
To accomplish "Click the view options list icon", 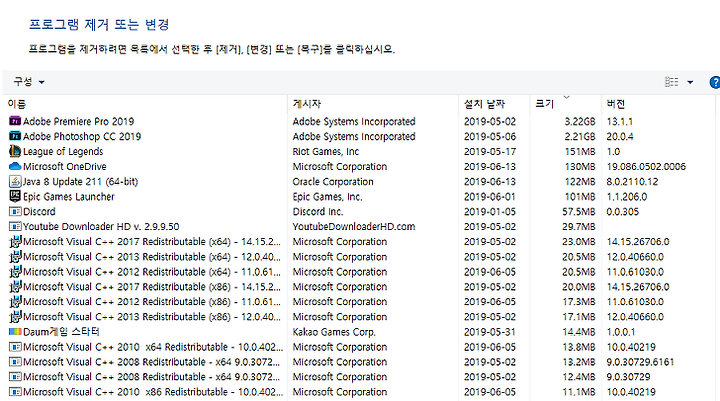I will 671,82.
